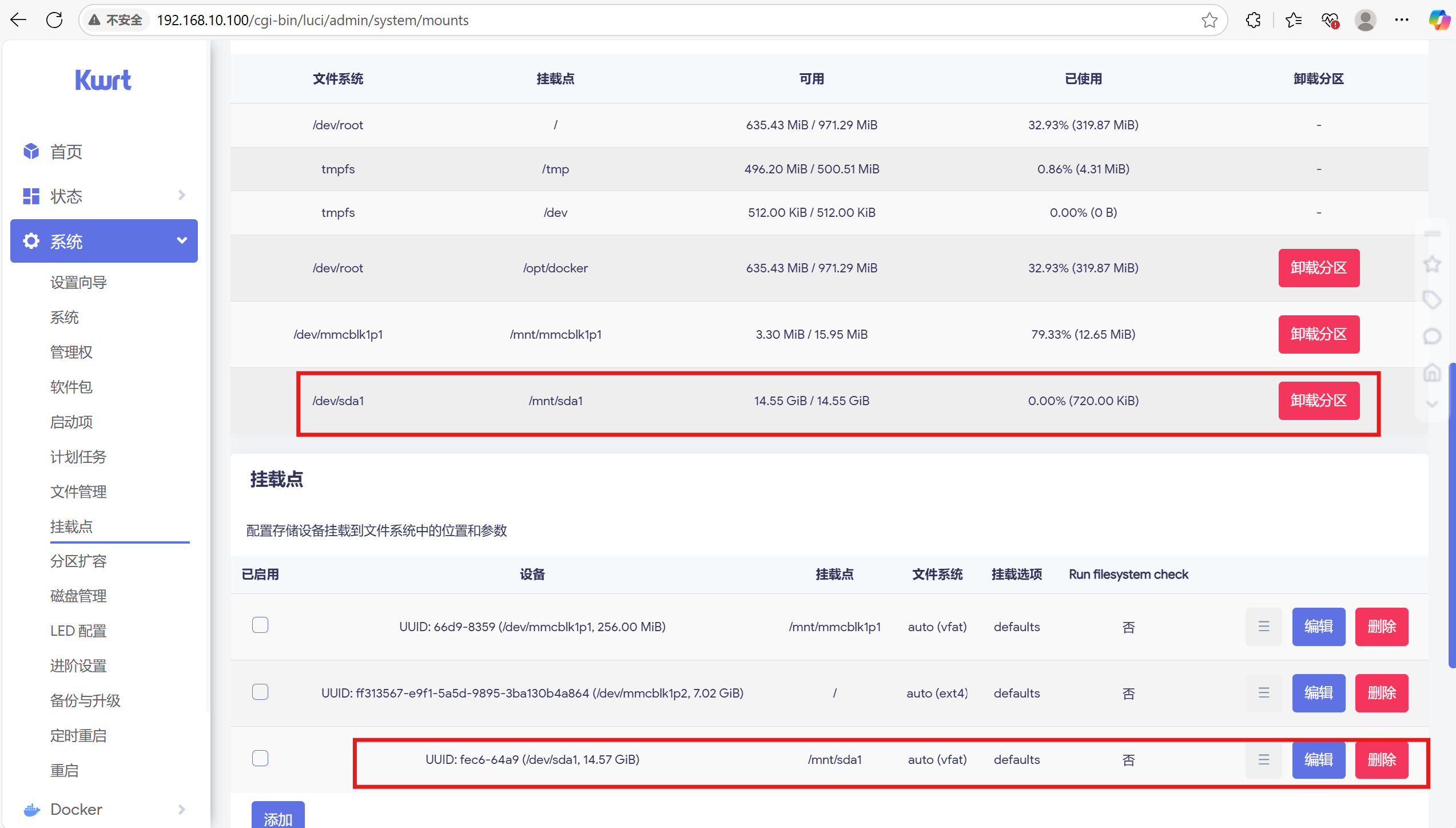The image size is (1456, 828).
Task: Click the user profile avatar icon
Action: (1365, 20)
